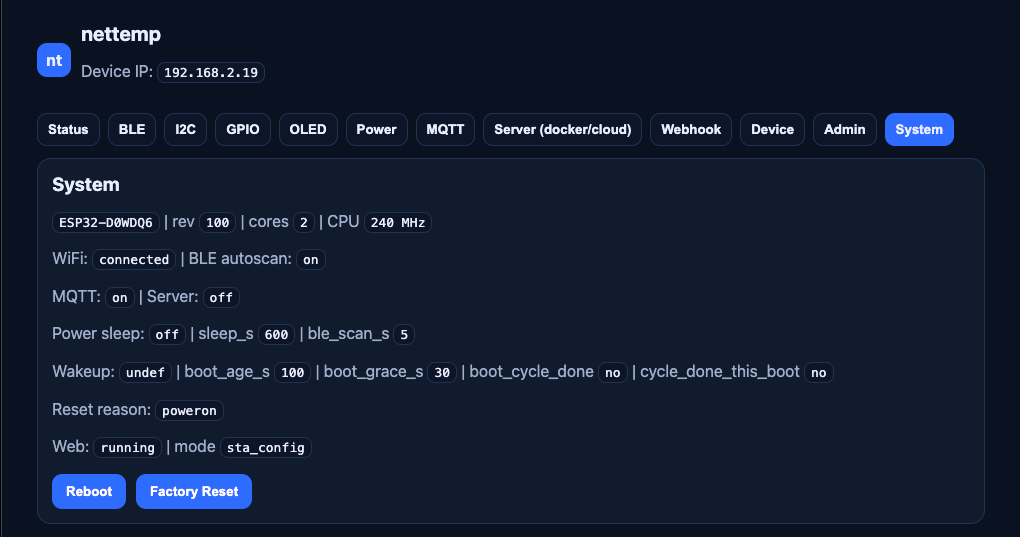Click the device IP 192.168.2.19 badge
The height and width of the screenshot is (537, 1020).
coord(211,73)
